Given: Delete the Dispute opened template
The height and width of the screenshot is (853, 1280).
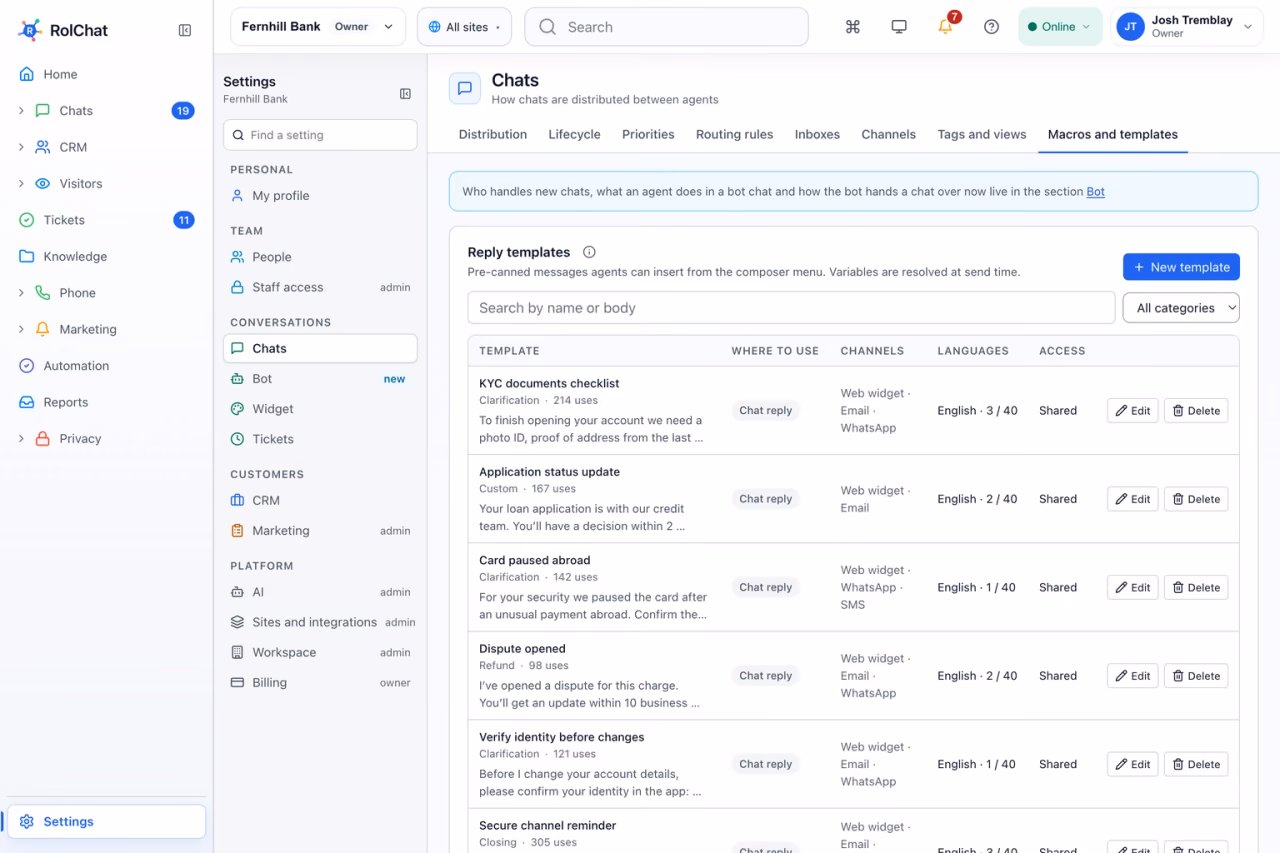Looking at the screenshot, I should [x=1196, y=676].
